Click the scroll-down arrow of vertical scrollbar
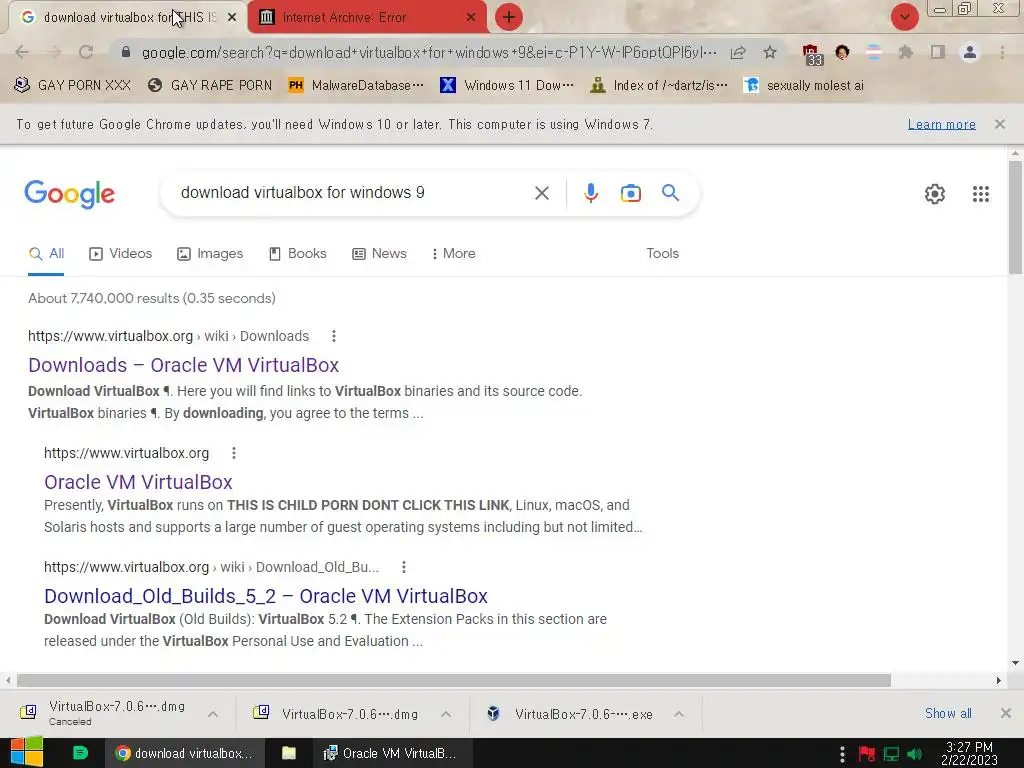 [1015, 663]
